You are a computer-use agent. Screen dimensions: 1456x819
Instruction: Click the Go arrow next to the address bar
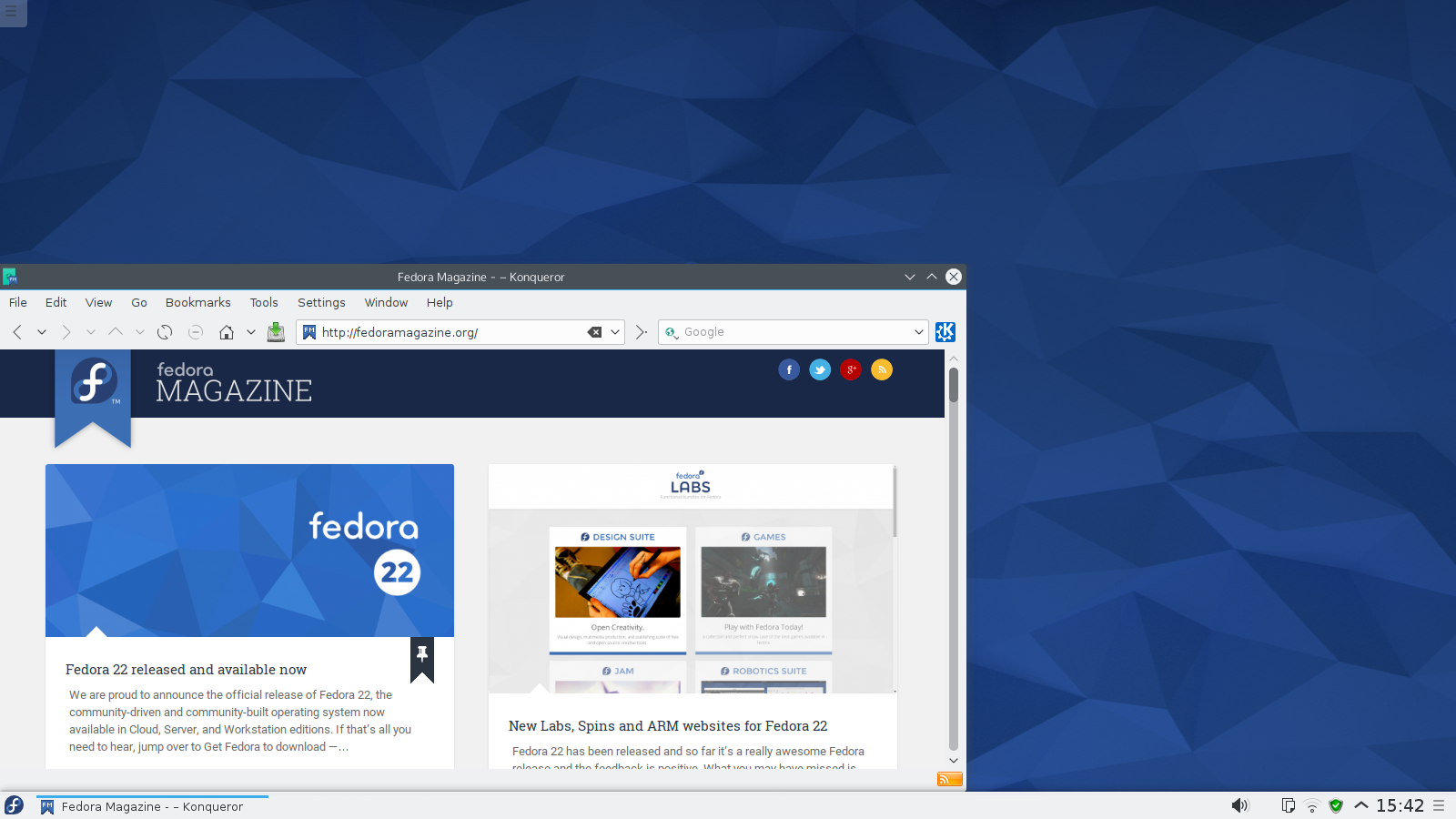[x=642, y=332]
